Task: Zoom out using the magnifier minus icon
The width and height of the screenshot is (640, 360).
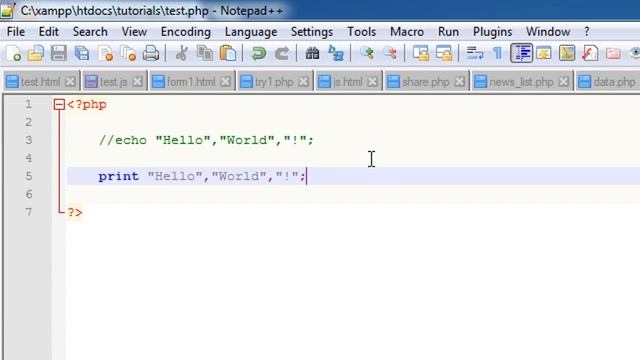Action: coord(390,53)
